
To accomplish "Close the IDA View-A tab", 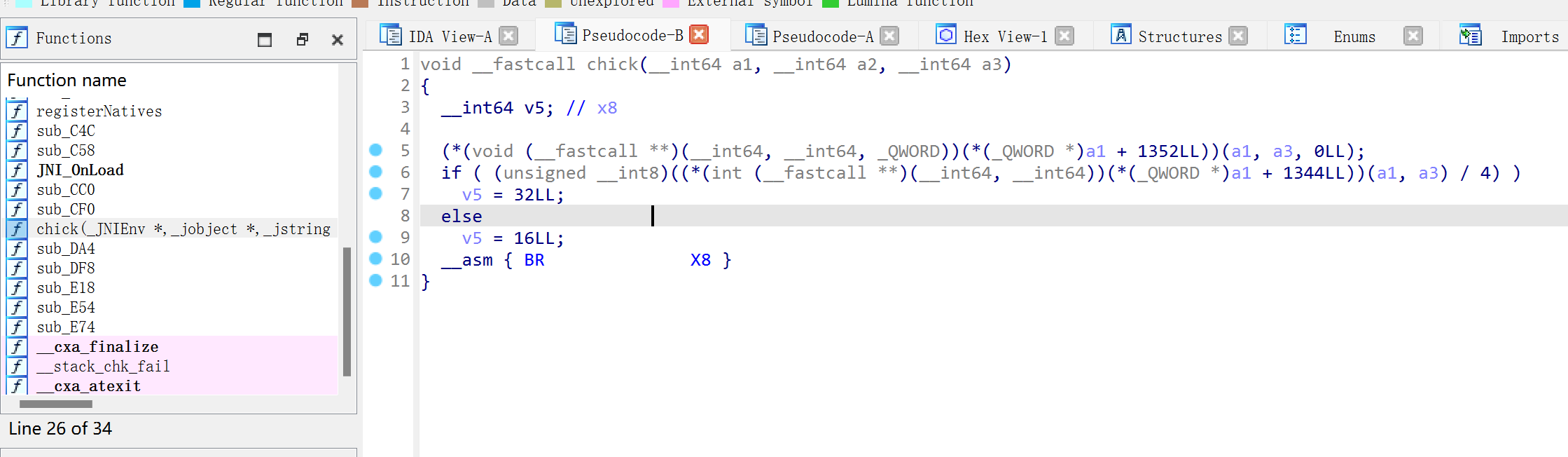I will [509, 36].
